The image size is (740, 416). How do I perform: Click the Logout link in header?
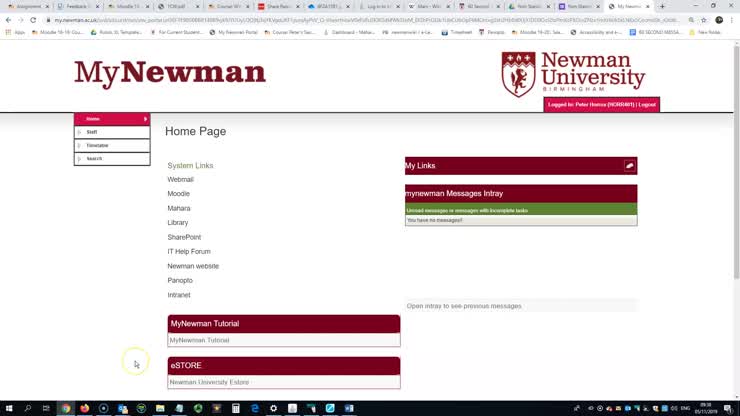(647, 105)
